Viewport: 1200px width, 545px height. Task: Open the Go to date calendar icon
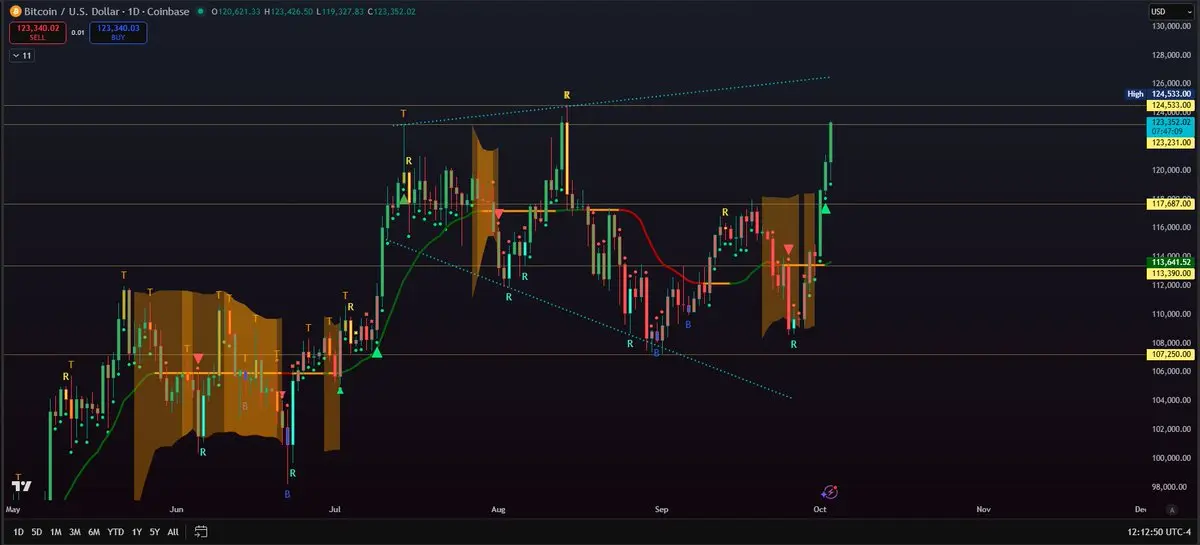pos(201,531)
